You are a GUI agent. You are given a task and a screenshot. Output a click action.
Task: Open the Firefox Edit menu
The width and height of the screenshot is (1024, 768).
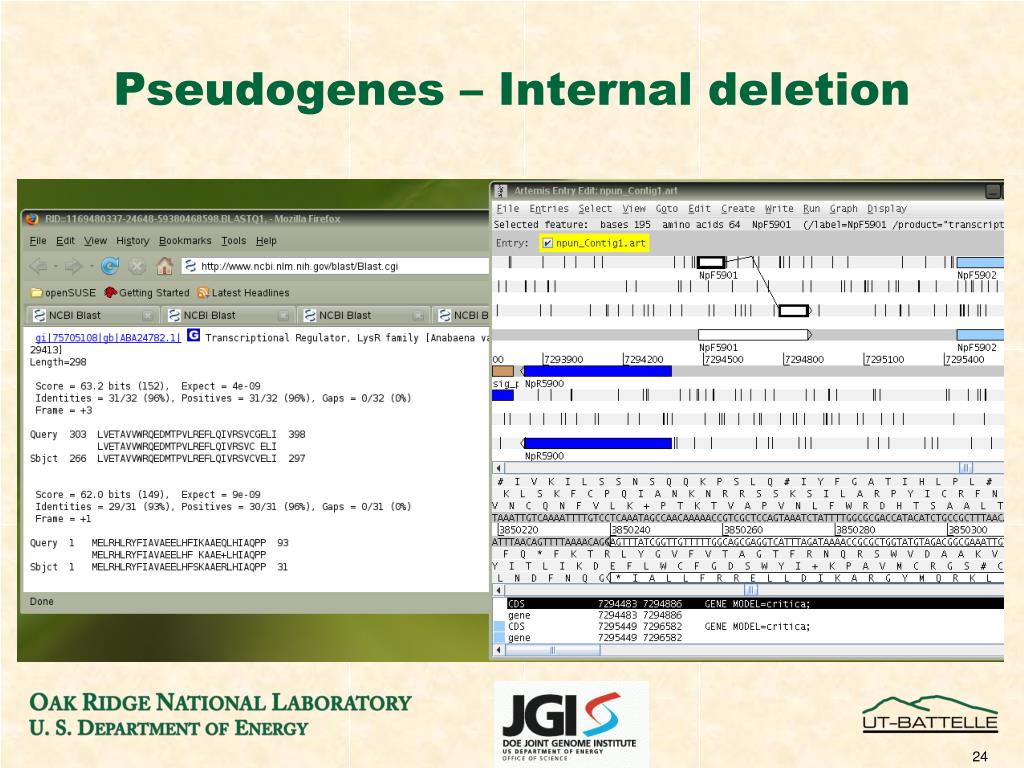[65, 240]
